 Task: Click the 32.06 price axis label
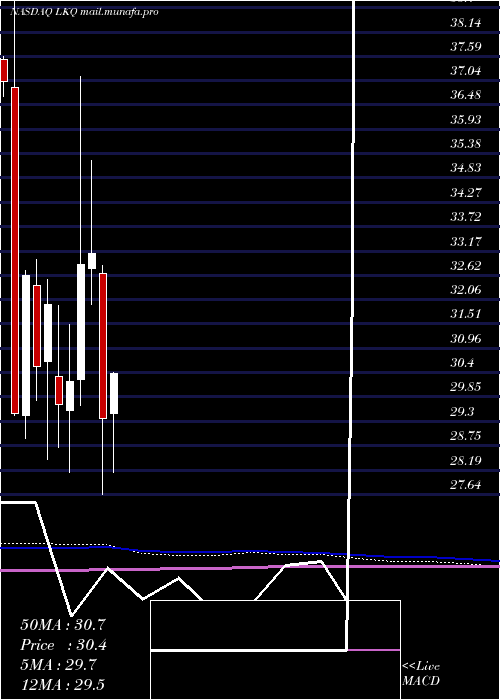[466, 290]
